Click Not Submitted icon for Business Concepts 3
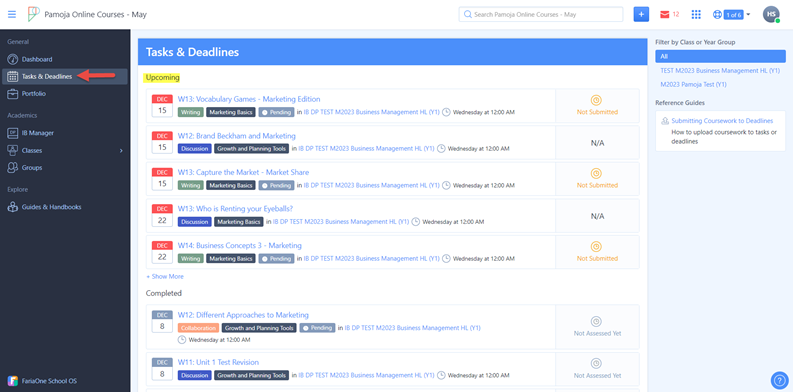Image resolution: width=793 pixels, height=392 pixels. click(596, 246)
